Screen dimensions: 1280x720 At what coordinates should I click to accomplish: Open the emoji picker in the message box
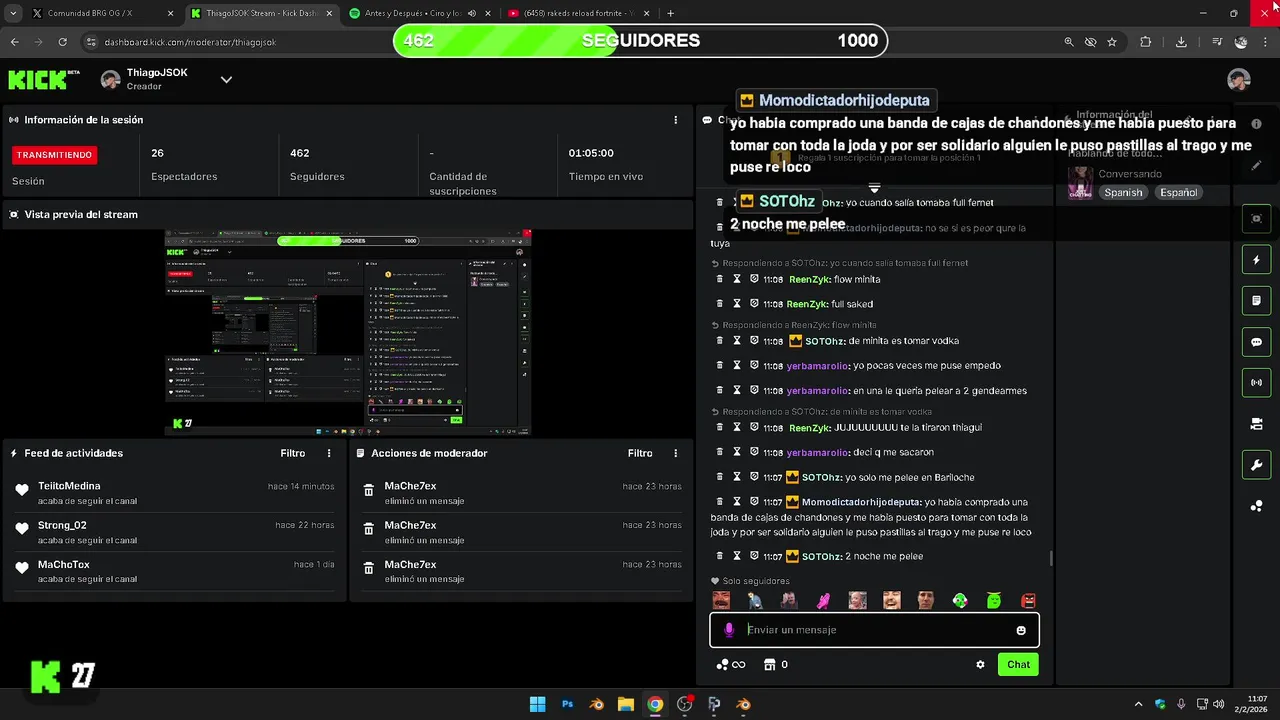pyautogui.click(x=1021, y=630)
